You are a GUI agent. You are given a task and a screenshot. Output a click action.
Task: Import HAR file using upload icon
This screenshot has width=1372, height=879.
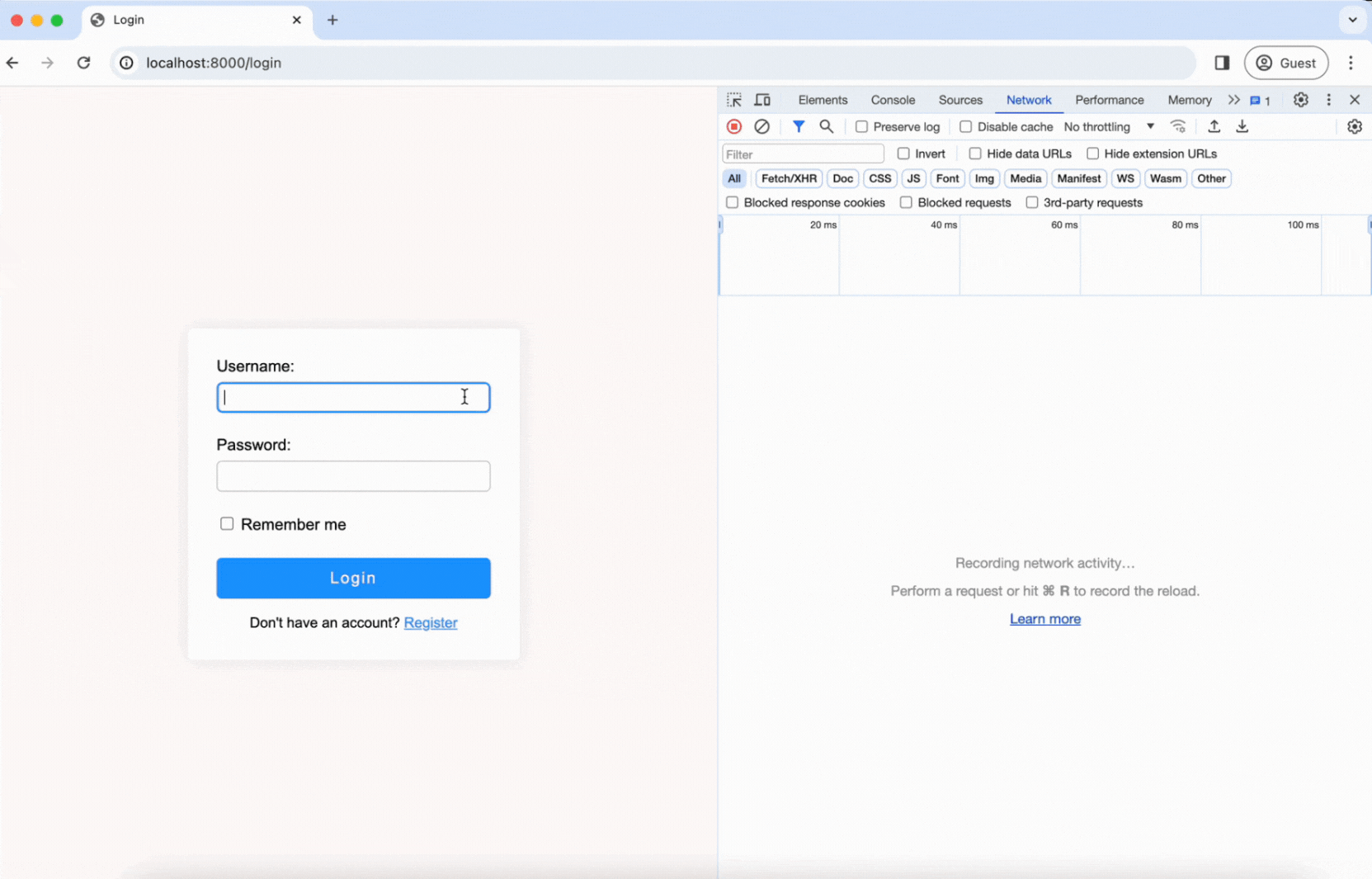click(1214, 126)
